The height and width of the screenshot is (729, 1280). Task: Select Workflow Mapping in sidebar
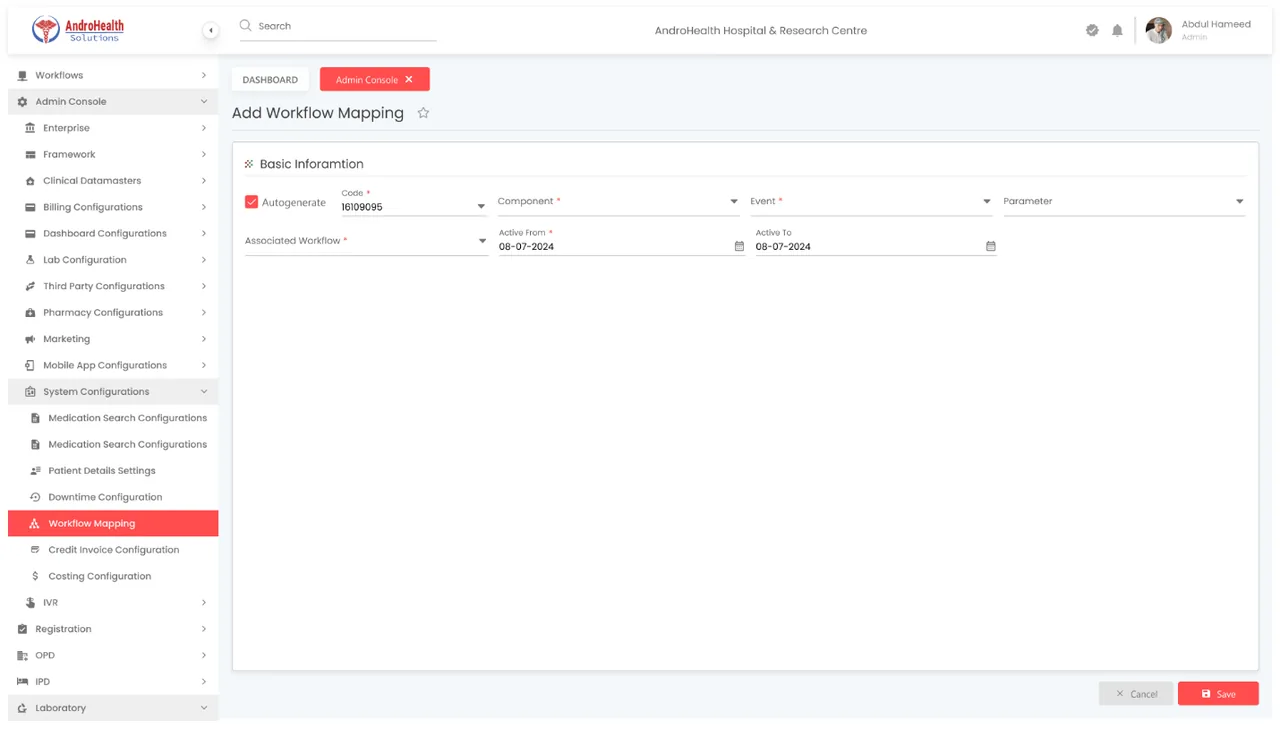[113, 523]
